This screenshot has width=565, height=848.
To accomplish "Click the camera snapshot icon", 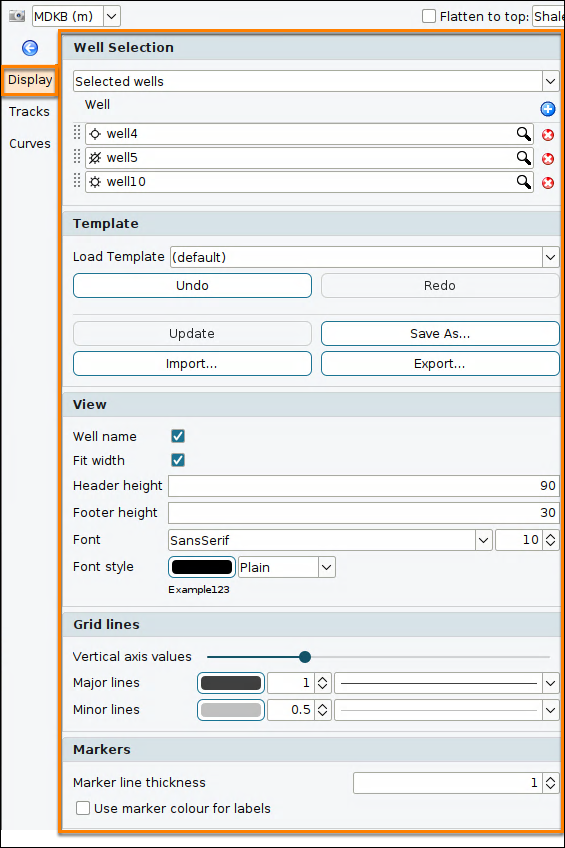I will tap(17, 16).
